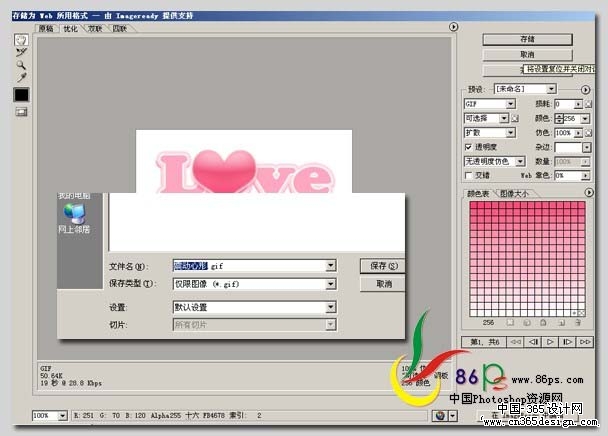Select the Hand tool in the toolbox
The width and height of the screenshot is (608, 436).
pyautogui.click(x=21, y=40)
